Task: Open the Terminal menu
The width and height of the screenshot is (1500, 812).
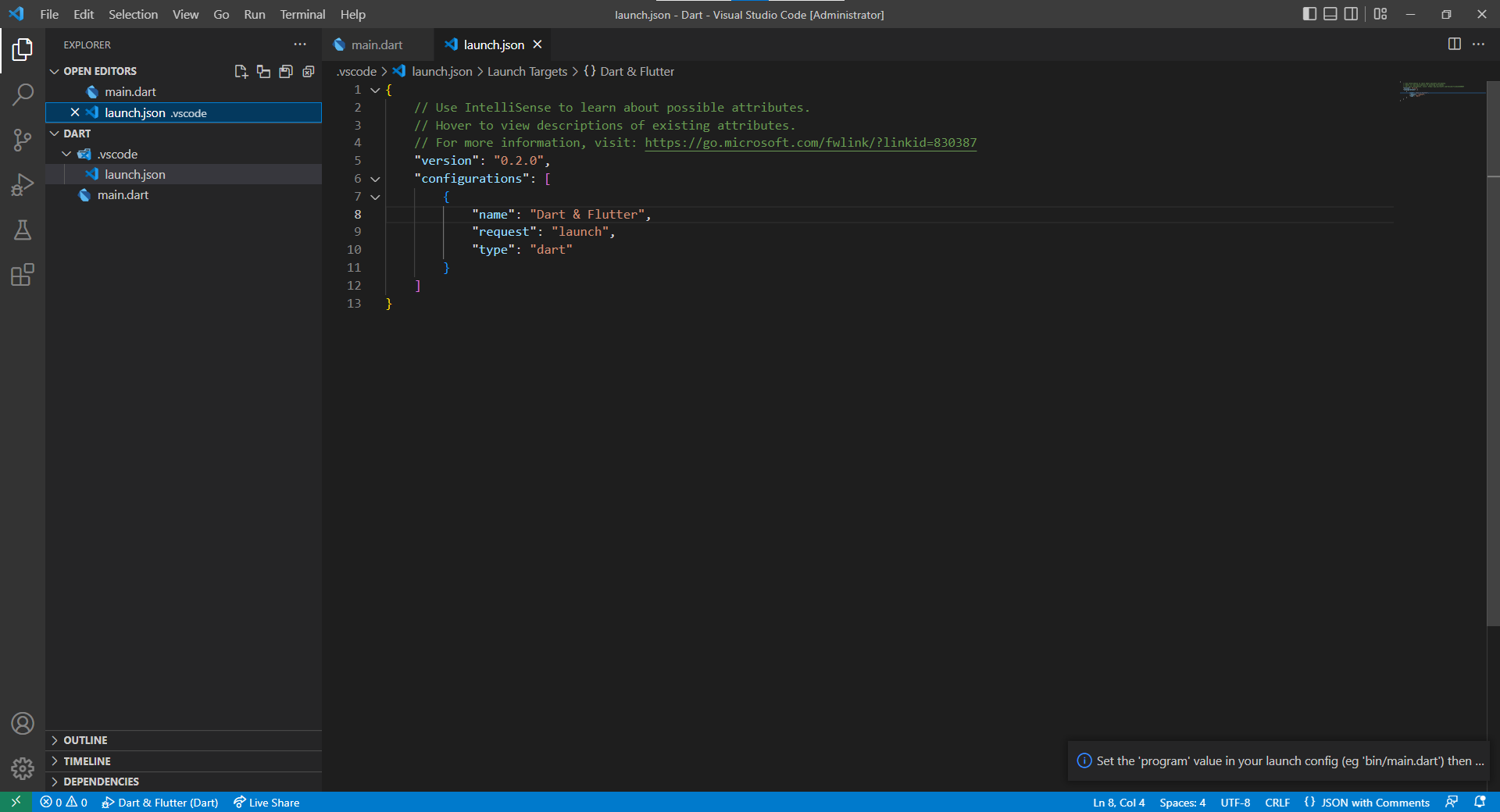Action: pyautogui.click(x=302, y=14)
